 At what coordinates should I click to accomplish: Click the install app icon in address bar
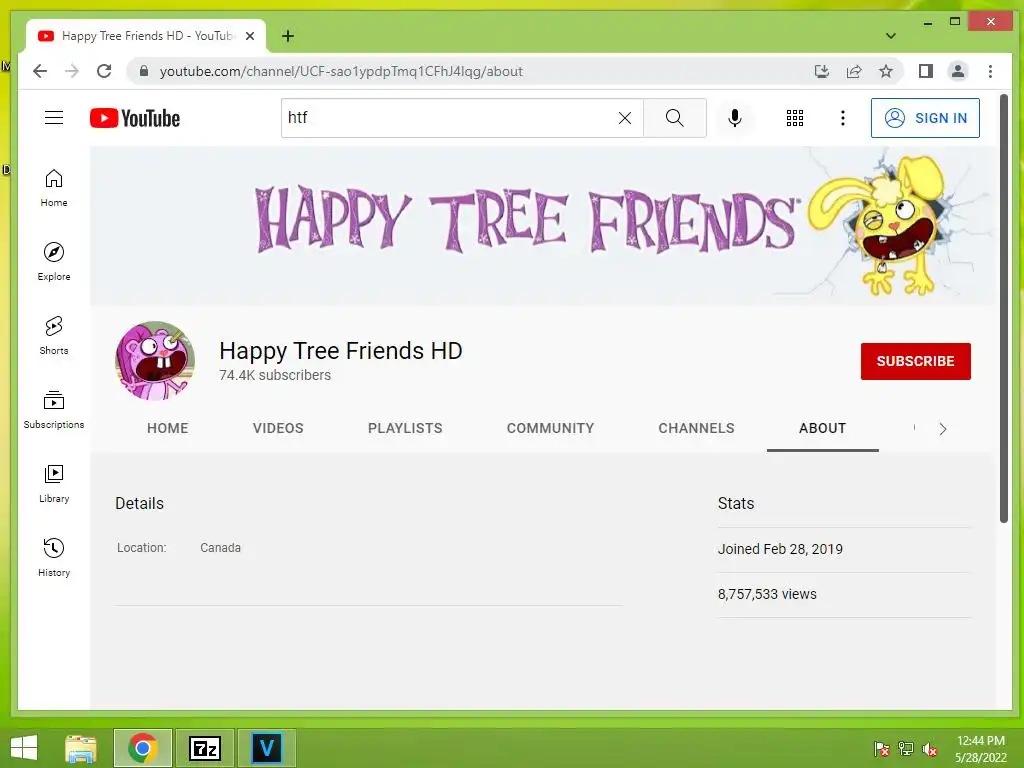click(822, 71)
